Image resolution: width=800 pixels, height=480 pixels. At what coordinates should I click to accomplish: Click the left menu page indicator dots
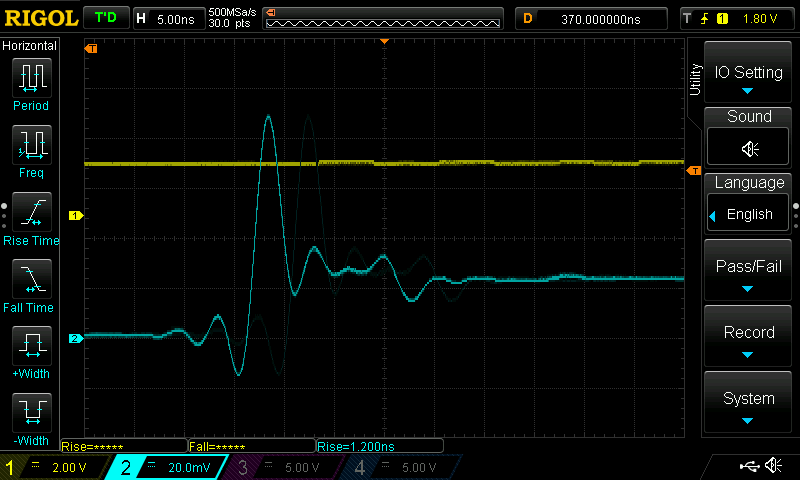(4, 216)
